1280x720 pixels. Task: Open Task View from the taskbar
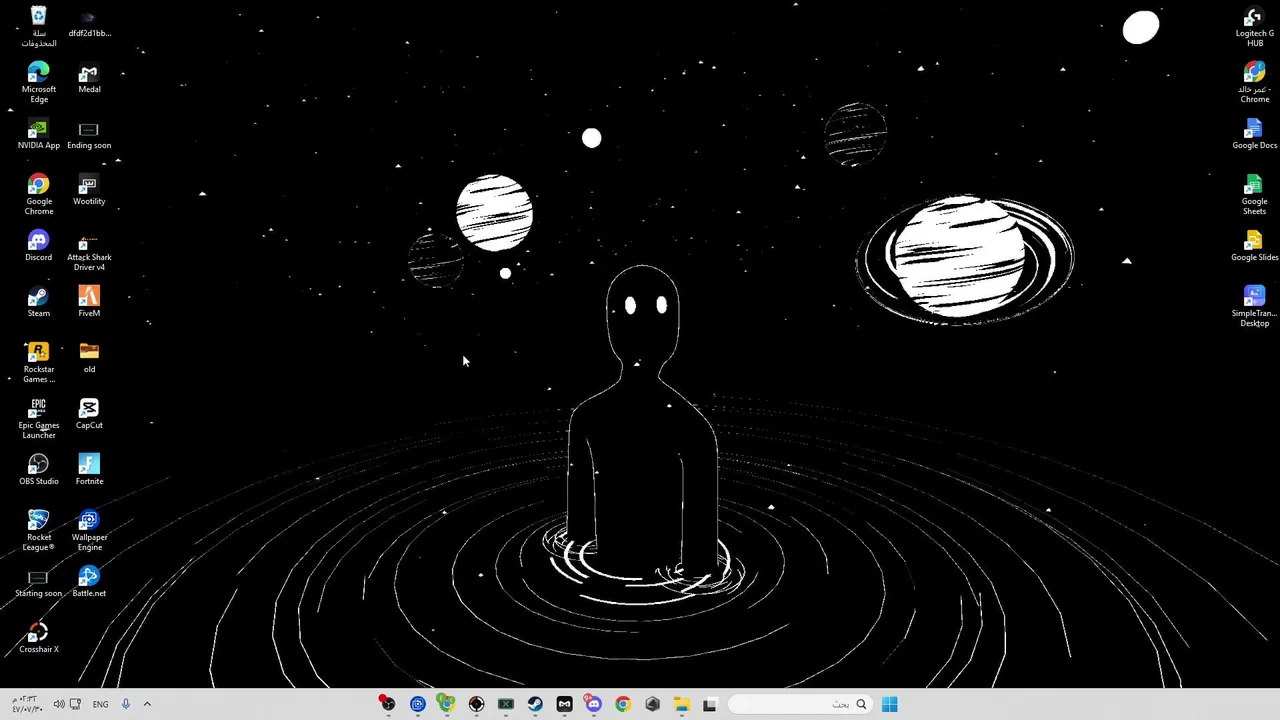coord(710,704)
